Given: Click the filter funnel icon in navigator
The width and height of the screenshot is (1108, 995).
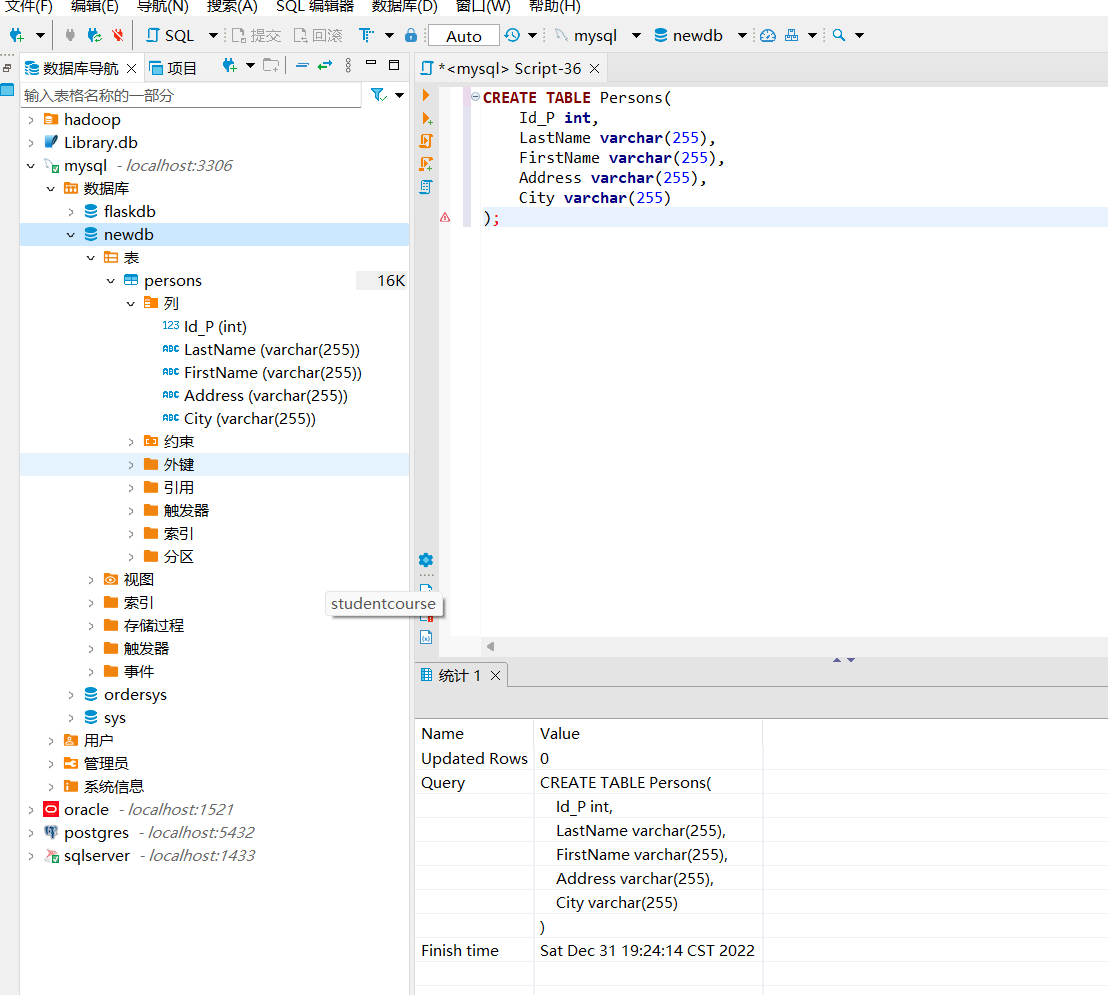Looking at the screenshot, I should pyautogui.click(x=379, y=95).
